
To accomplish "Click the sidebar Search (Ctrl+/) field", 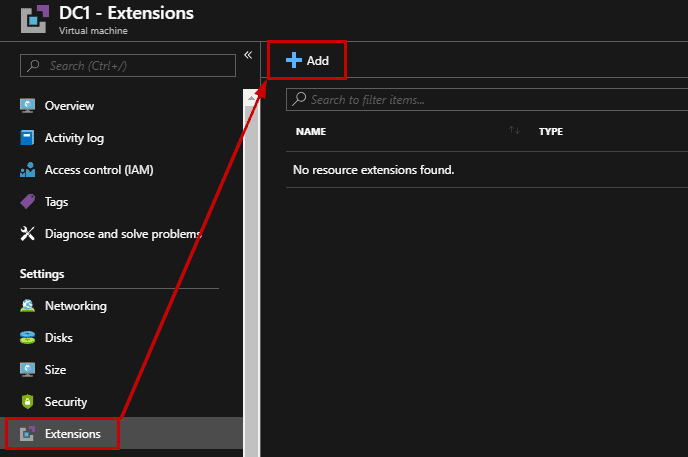I will 128,66.
